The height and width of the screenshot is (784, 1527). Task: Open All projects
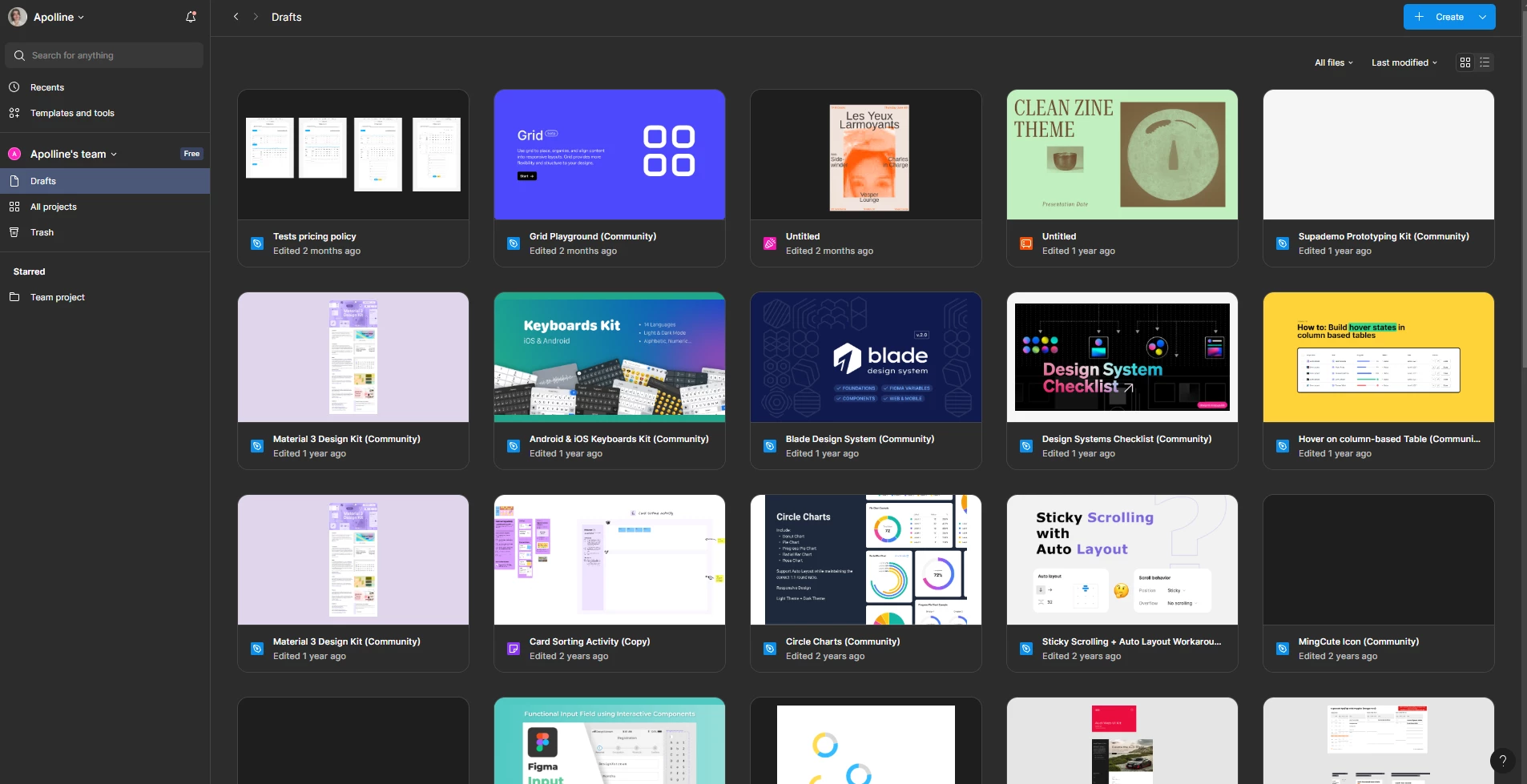click(105, 207)
